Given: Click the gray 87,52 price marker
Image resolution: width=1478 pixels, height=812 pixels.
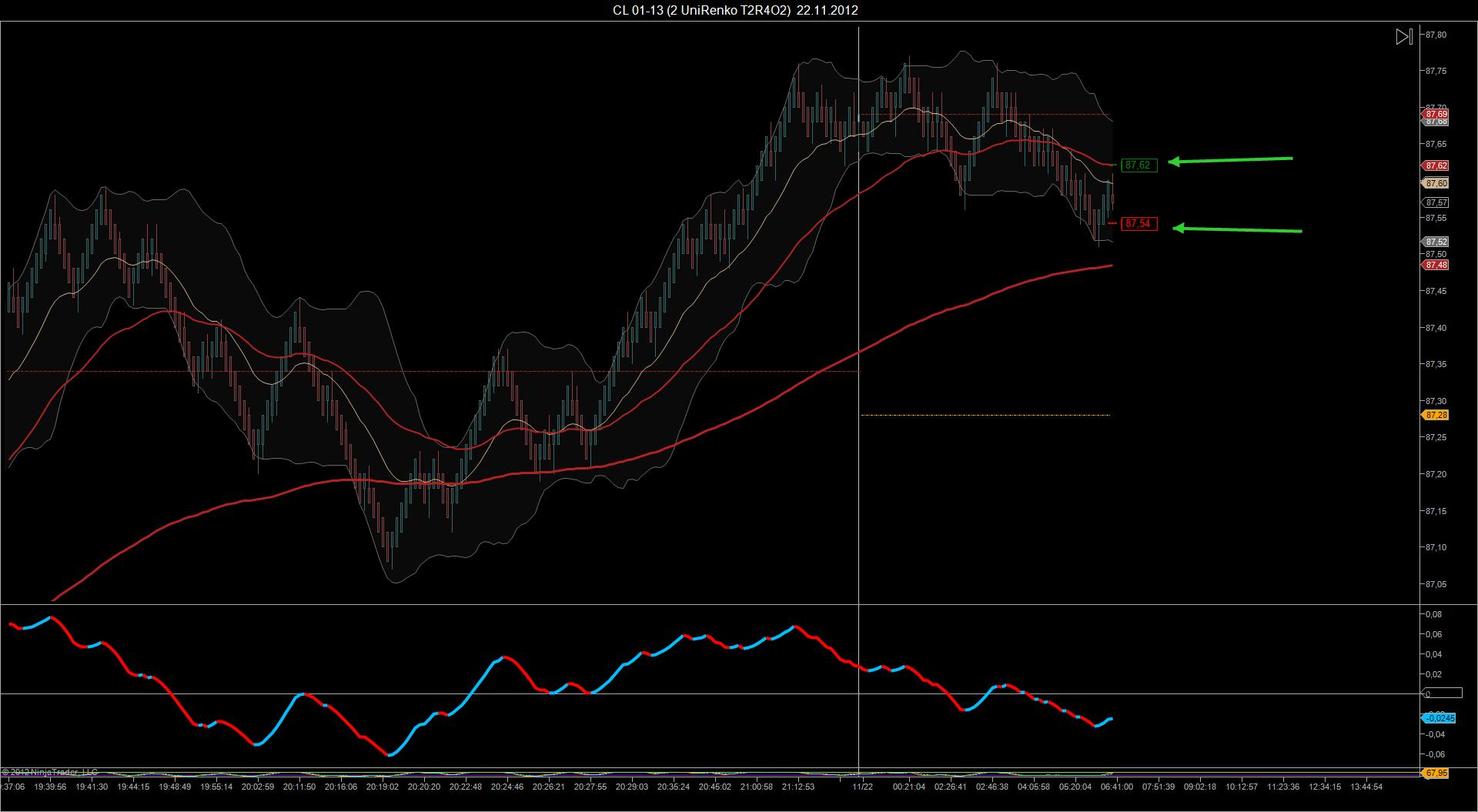Looking at the screenshot, I should (1436, 242).
